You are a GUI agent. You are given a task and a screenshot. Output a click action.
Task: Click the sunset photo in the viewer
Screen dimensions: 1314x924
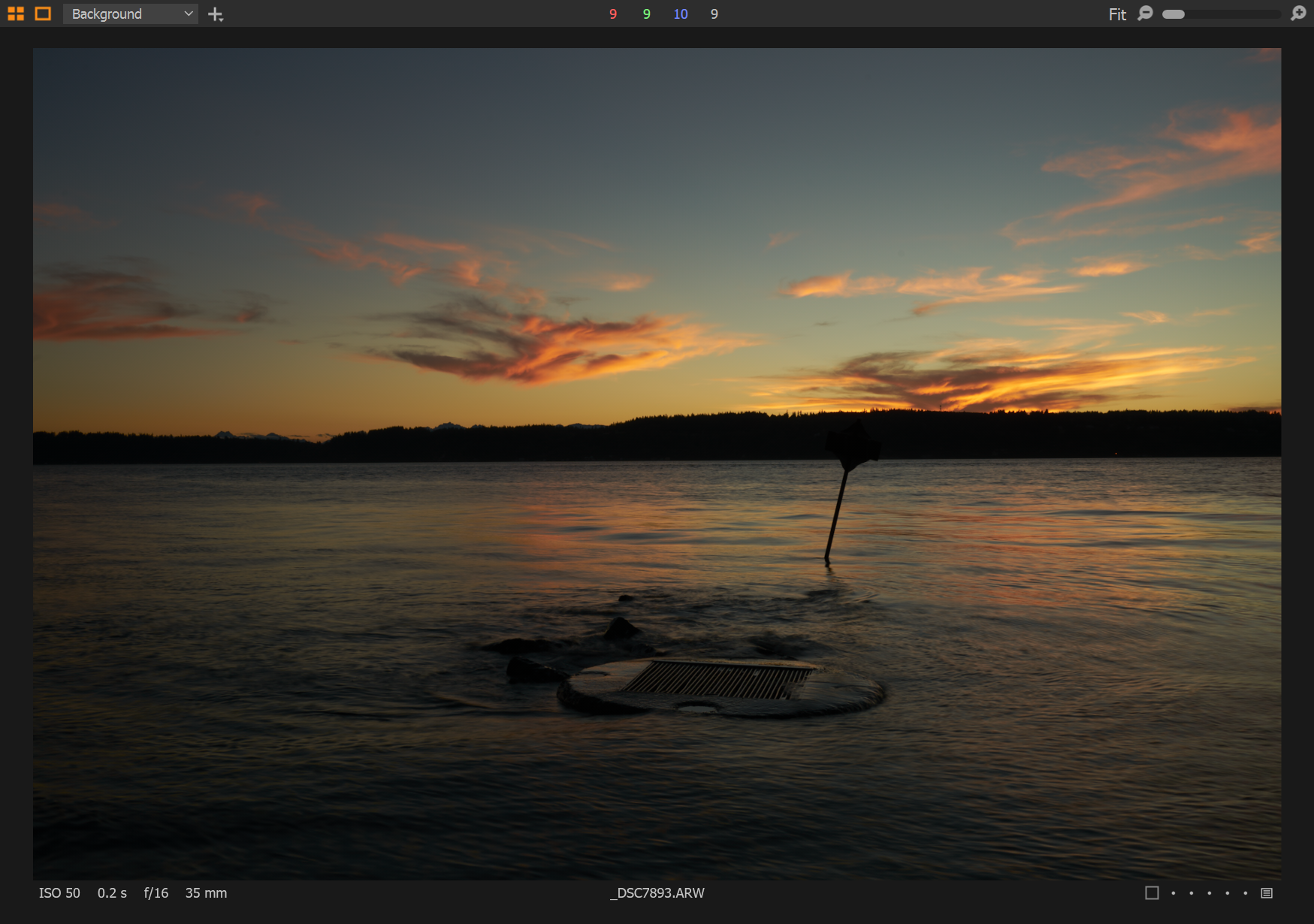[x=657, y=464]
